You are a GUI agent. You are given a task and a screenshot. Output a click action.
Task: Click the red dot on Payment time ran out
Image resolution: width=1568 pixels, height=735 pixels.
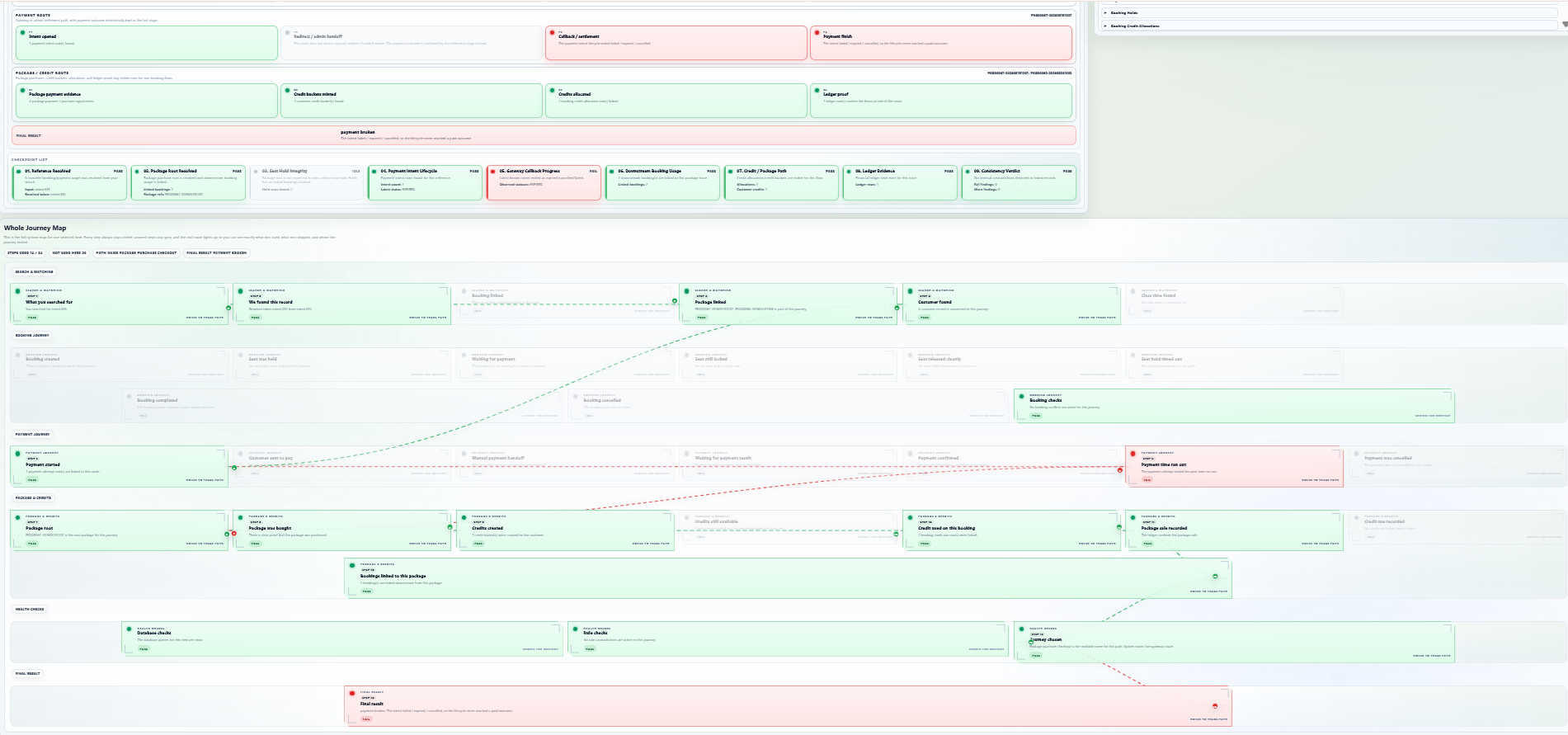(x=1133, y=454)
